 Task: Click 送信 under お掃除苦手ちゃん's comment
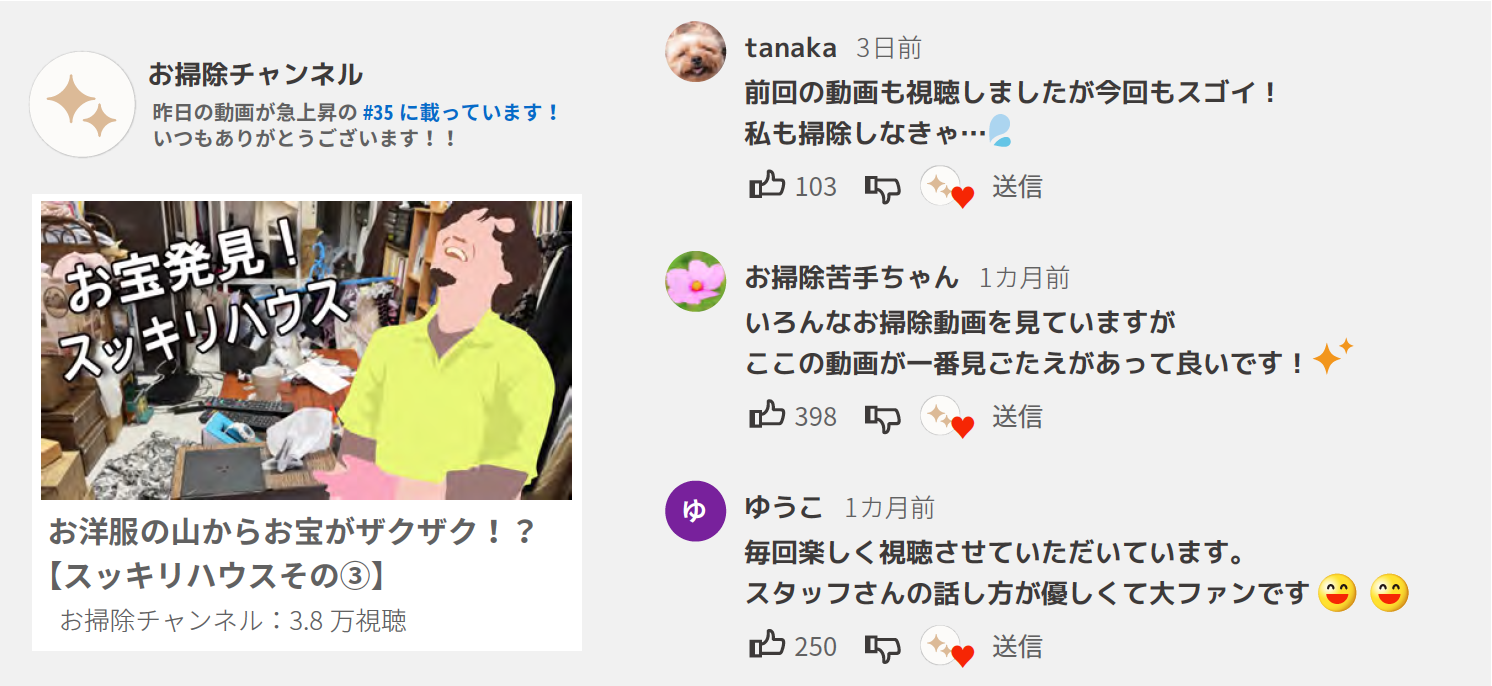point(1017,416)
